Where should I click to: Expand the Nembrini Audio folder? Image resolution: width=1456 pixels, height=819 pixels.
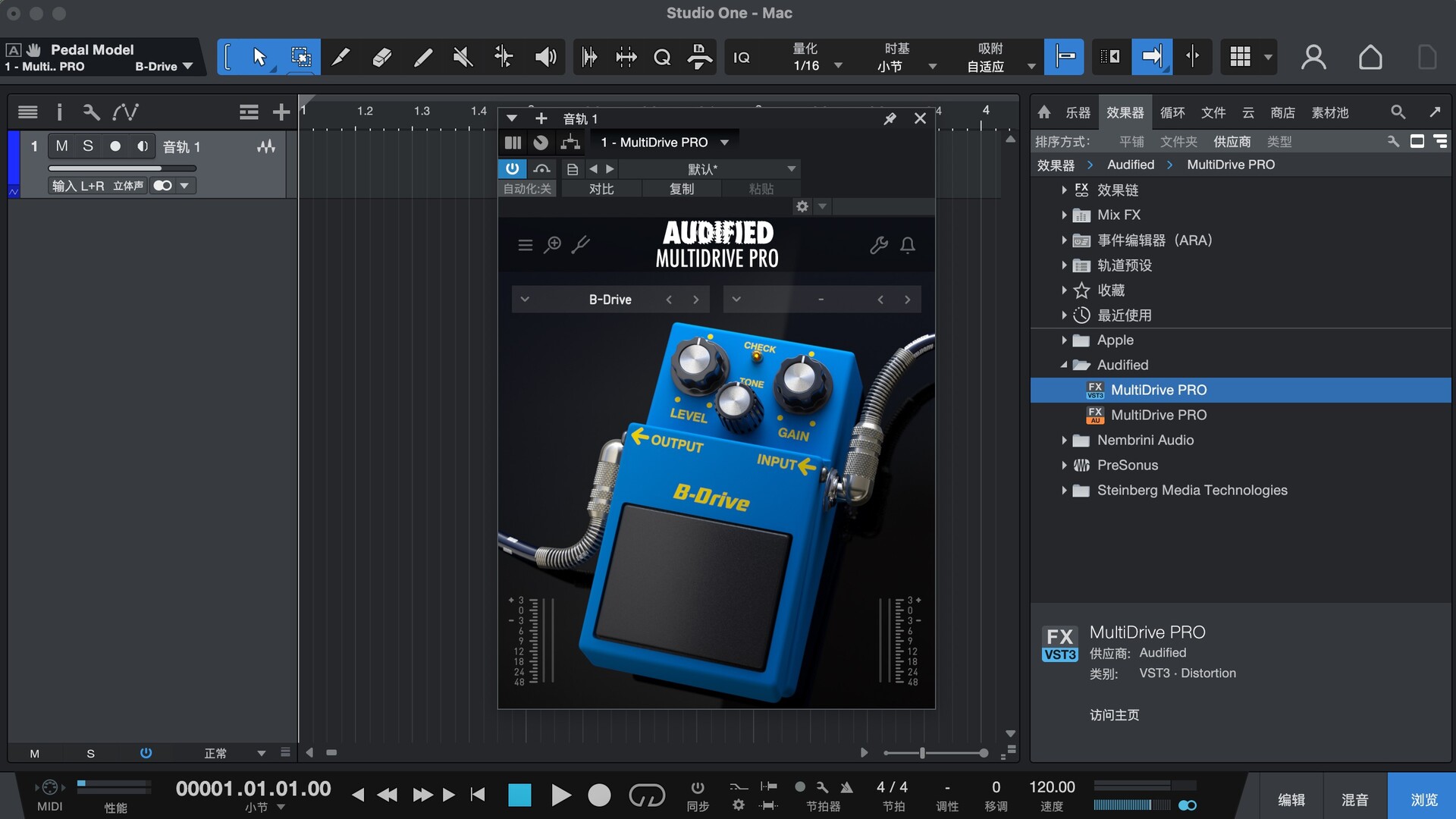[x=1064, y=440]
